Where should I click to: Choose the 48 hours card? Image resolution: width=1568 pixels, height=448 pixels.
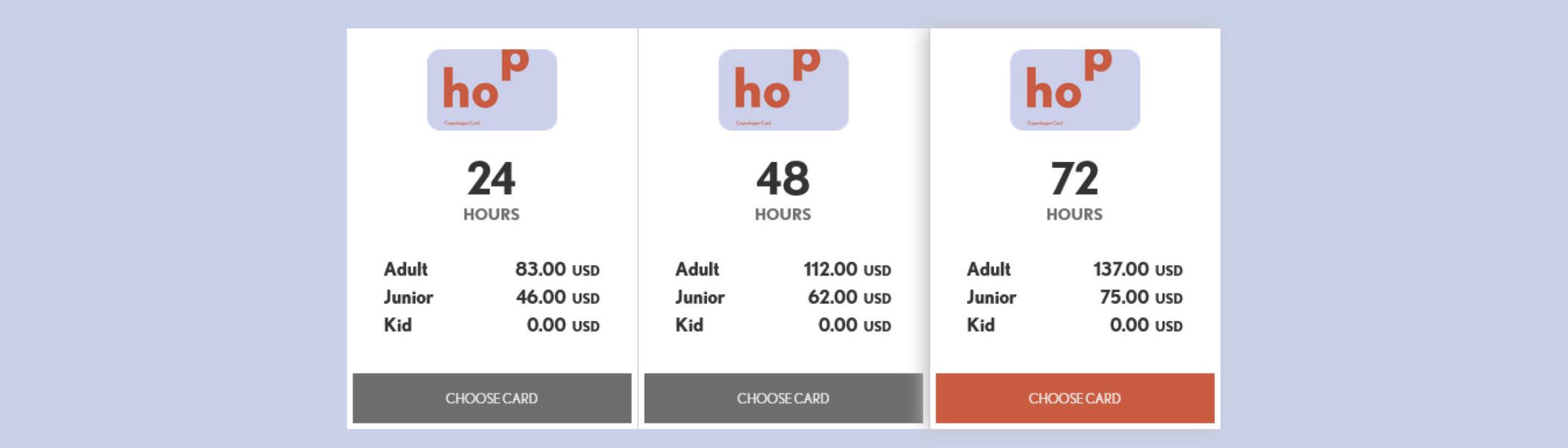783,398
